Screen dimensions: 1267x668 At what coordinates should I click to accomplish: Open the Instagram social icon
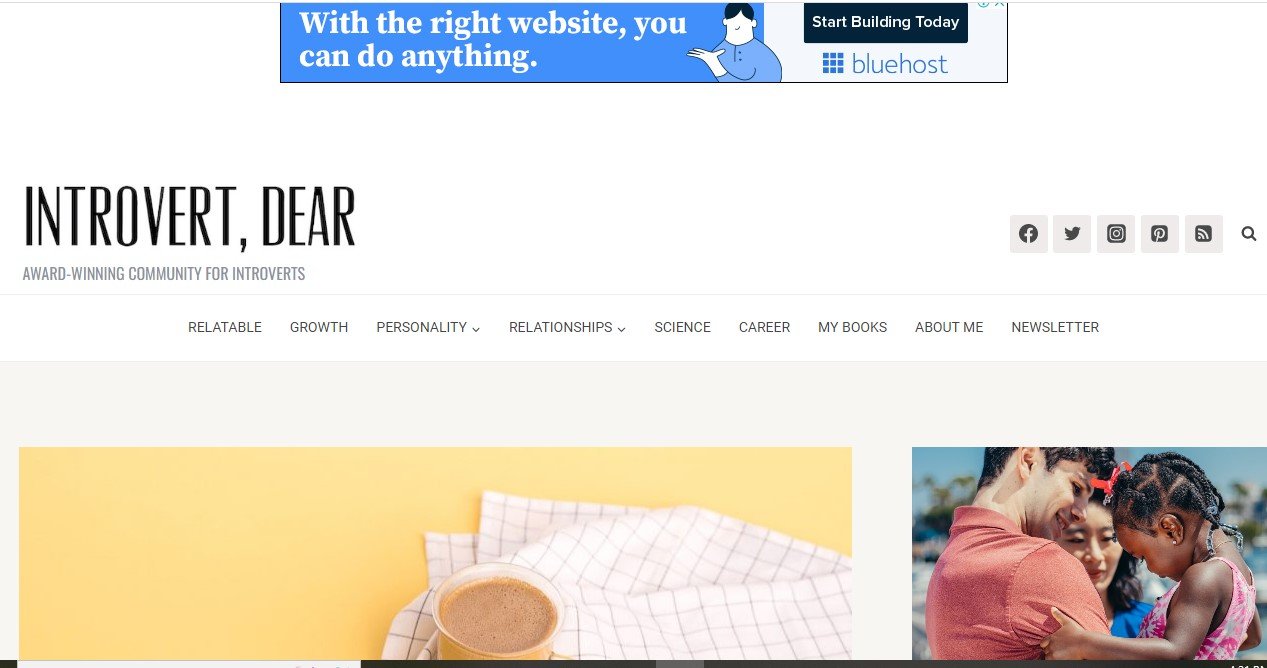pyautogui.click(x=1116, y=234)
